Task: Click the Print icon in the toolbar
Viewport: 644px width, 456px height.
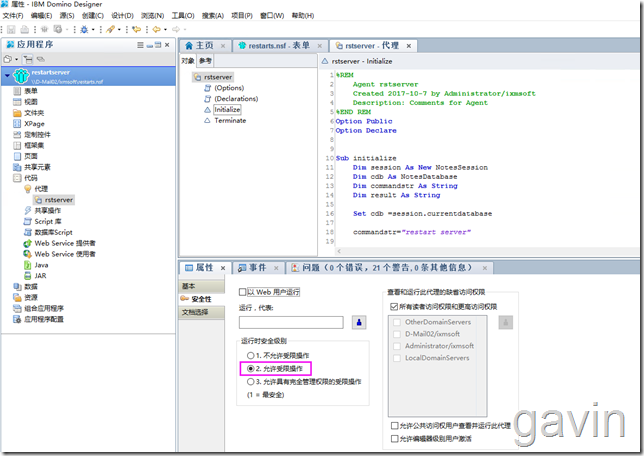Action: (25, 29)
